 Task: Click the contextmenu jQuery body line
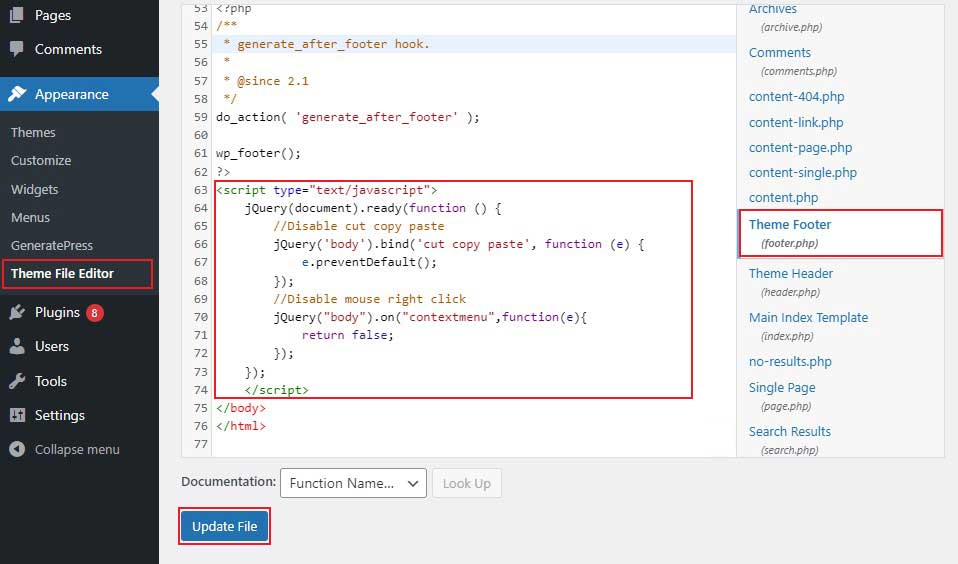pyautogui.click(x=430, y=317)
